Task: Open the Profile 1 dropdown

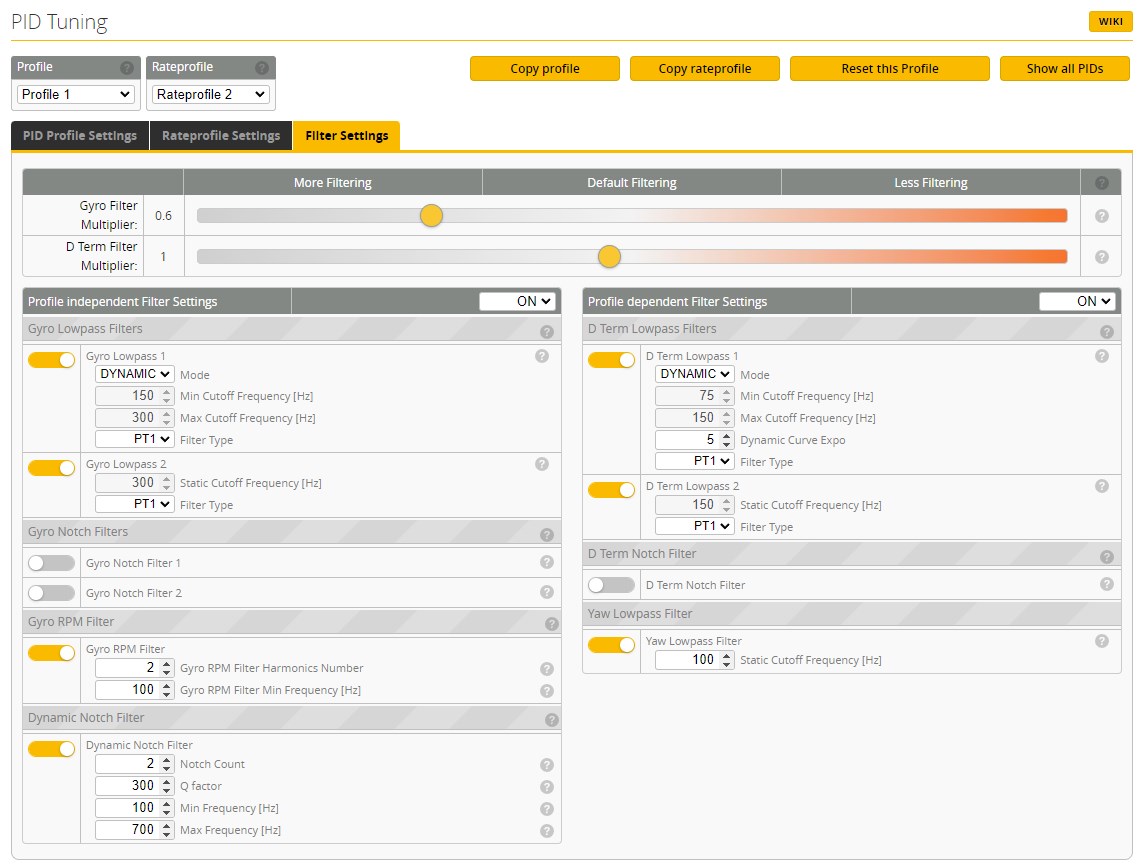Action: 76,94
